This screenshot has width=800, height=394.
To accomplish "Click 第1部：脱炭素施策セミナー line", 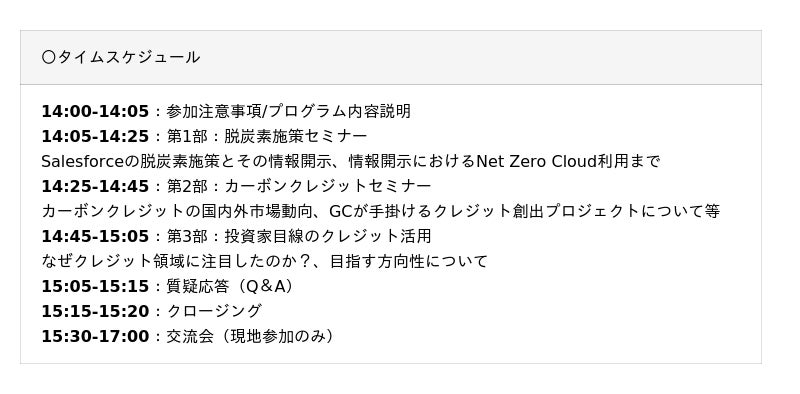I will pyautogui.click(x=267, y=136).
